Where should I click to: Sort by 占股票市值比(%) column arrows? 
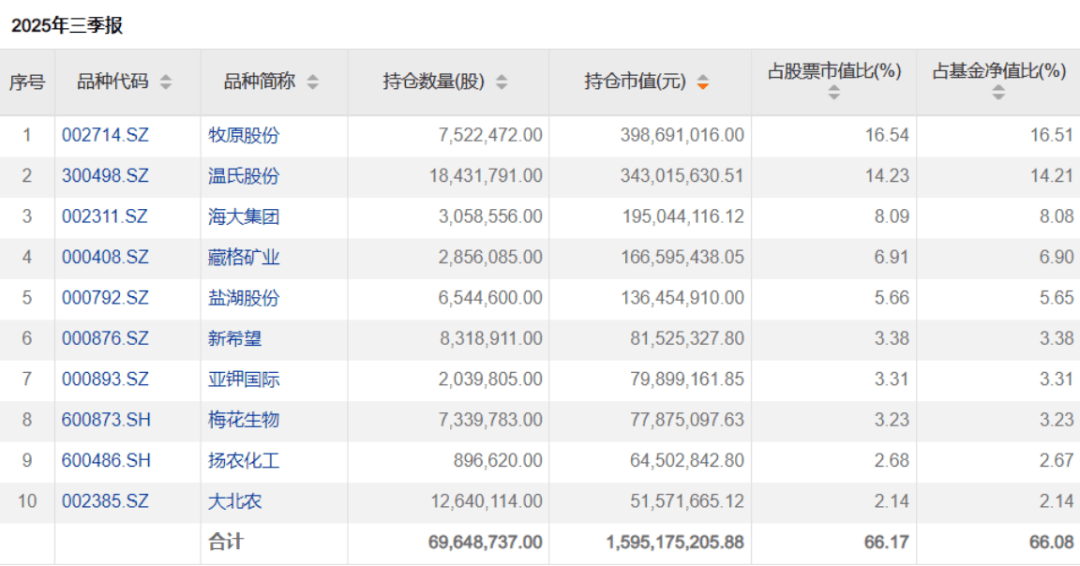click(x=834, y=92)
